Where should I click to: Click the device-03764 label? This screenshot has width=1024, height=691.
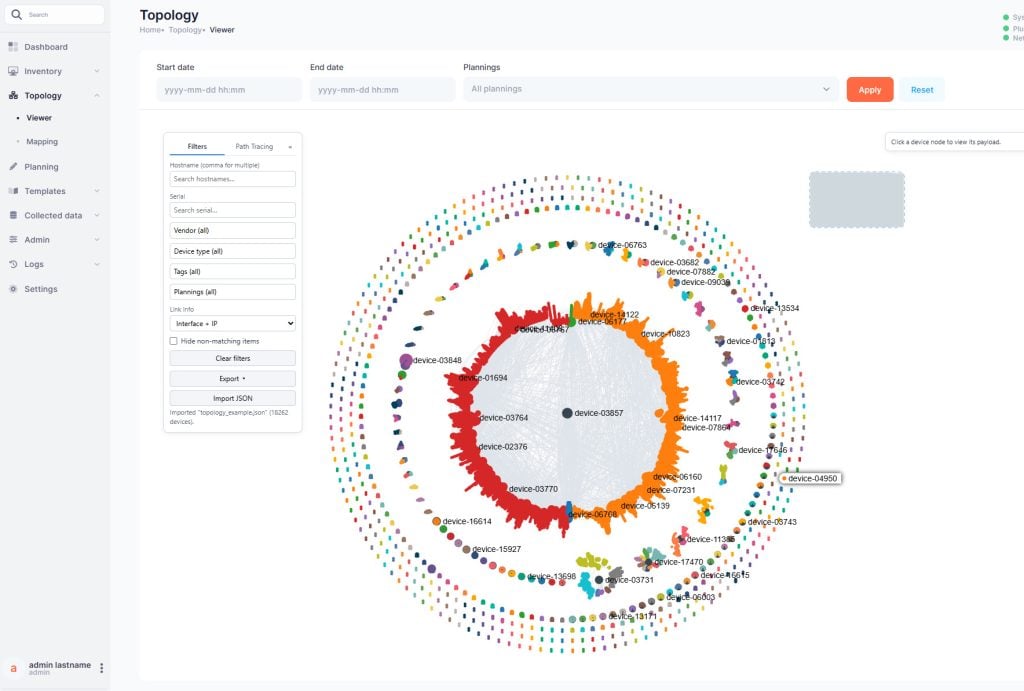pos(504,418)
